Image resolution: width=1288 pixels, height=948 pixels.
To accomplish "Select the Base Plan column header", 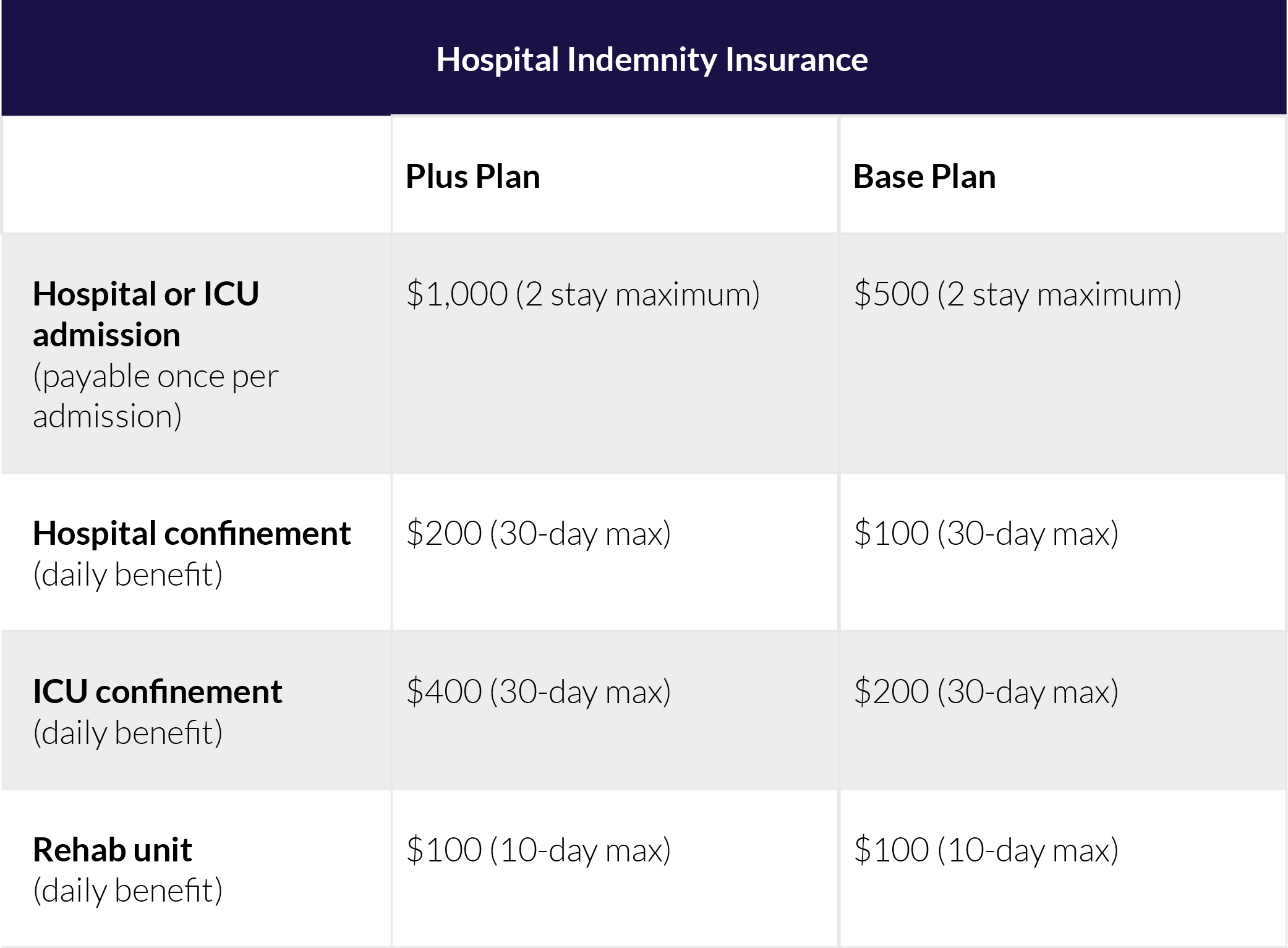I will (924, 176).
